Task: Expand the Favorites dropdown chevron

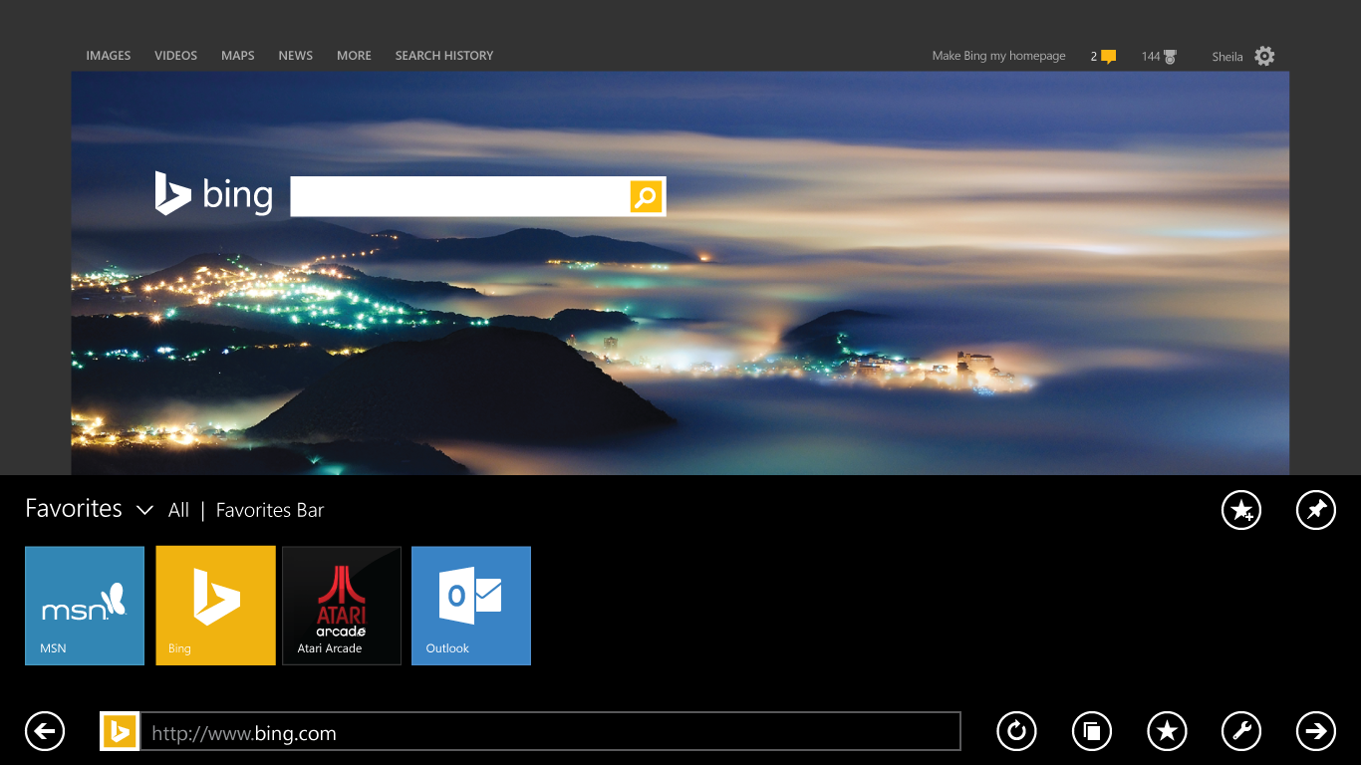Action: 145,510
